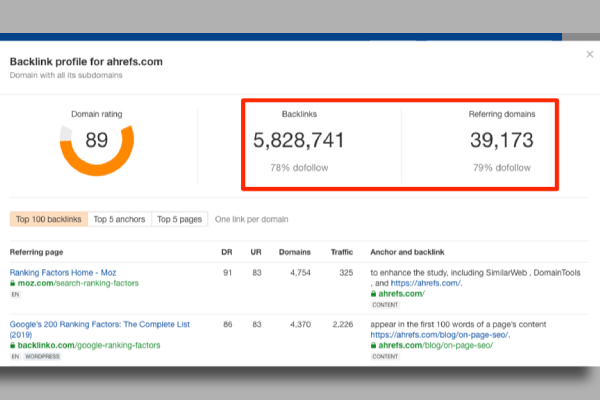This screenshot has height=400, width=600.
Task: Open the Top 5 pages tab
Action: tap(179, 219)
